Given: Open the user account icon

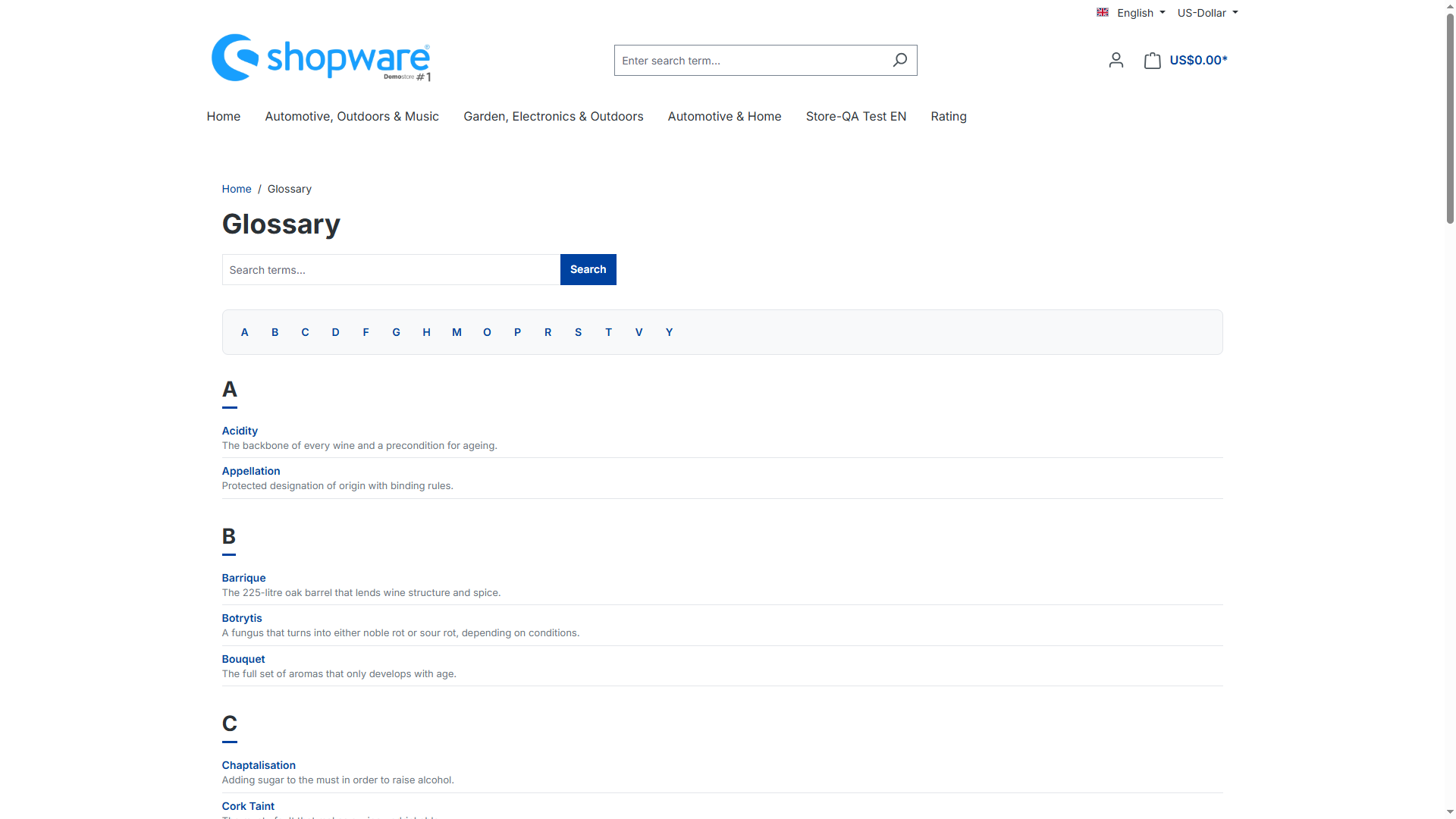Looking at the screenshot, I should [x=1116, y=60].
